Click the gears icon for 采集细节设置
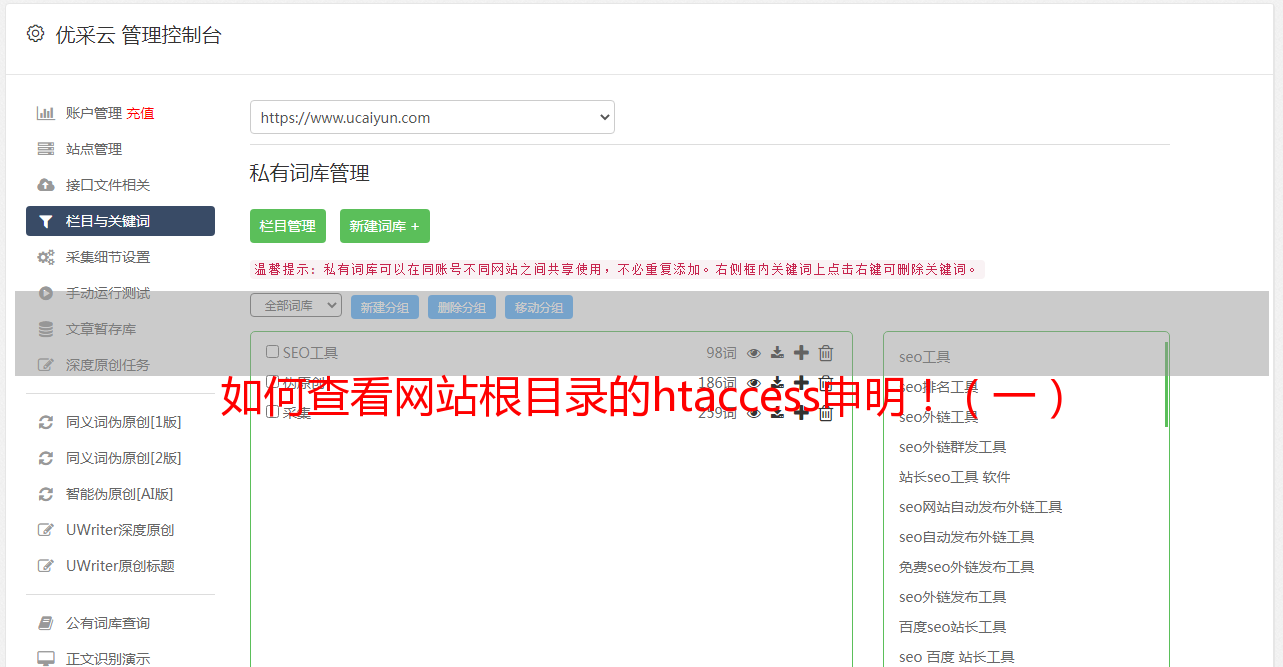 [x=45, y=257]
